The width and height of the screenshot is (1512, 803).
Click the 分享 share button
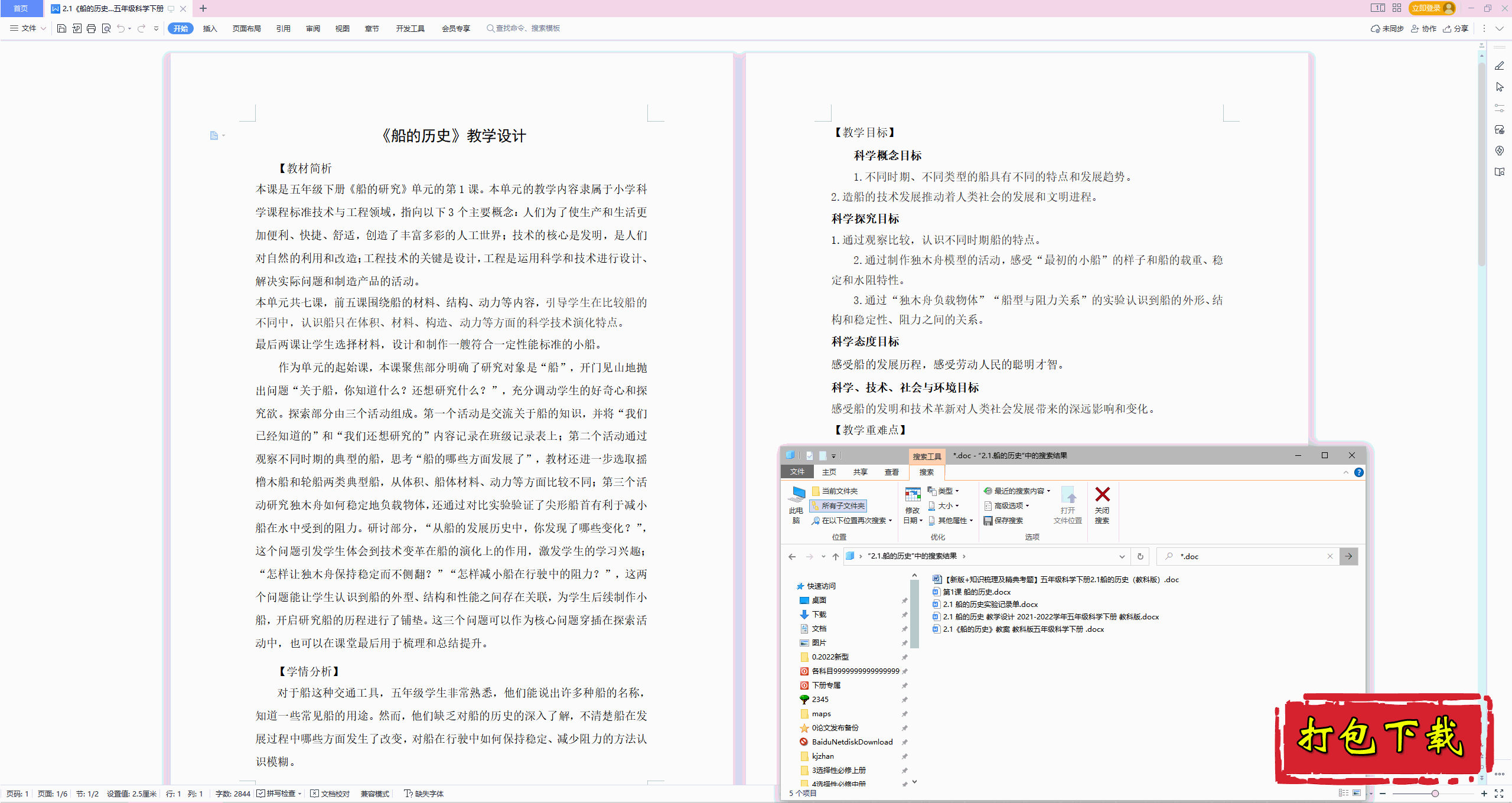(x=1455, y=28)
